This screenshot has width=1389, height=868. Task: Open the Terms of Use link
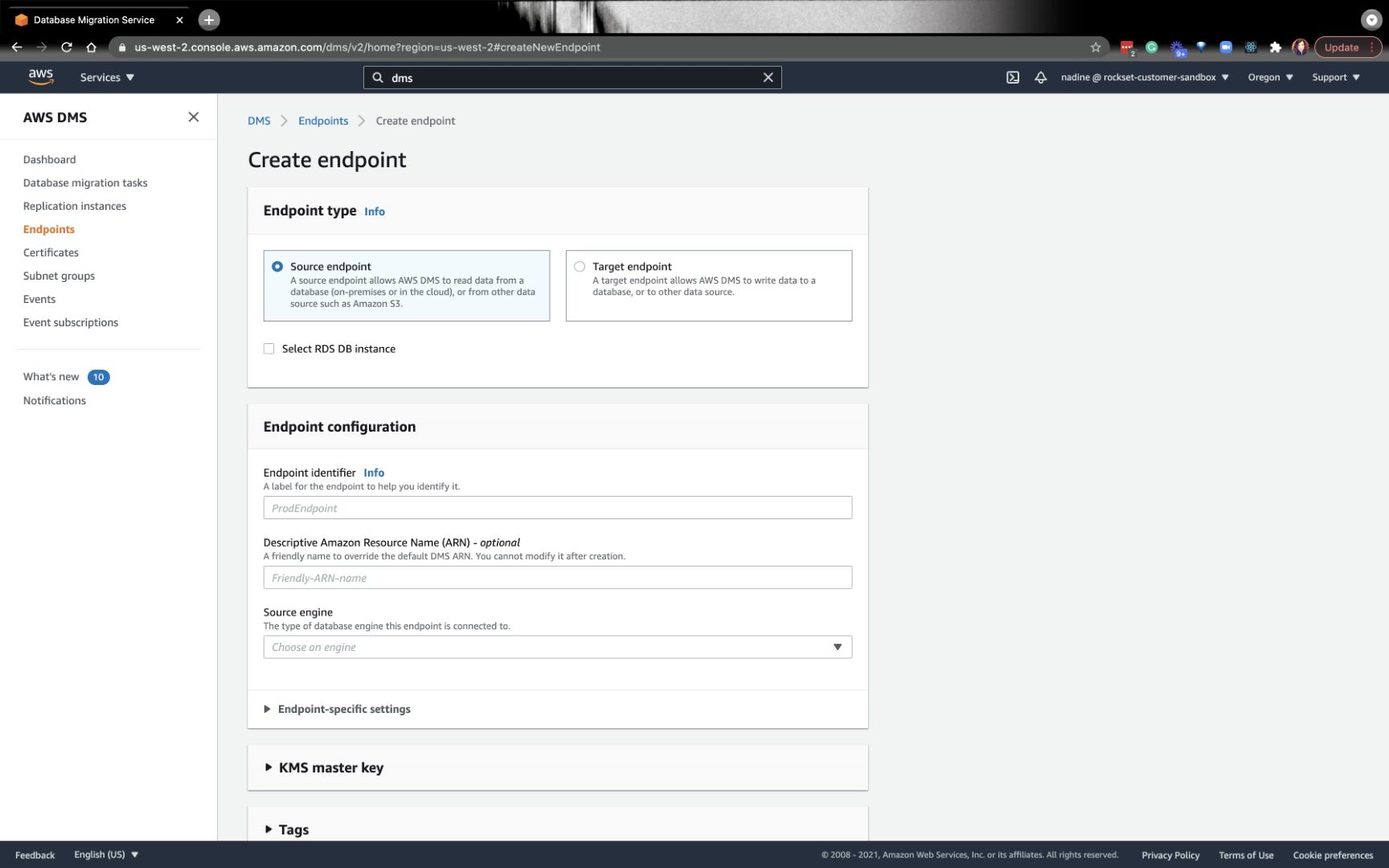coord(1246,855)
